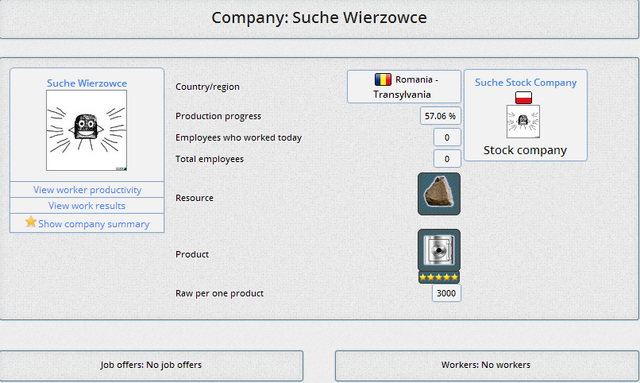Click the Workers: No workers panel
Viewport: 640px width, 383px height.
click(486, 365)
